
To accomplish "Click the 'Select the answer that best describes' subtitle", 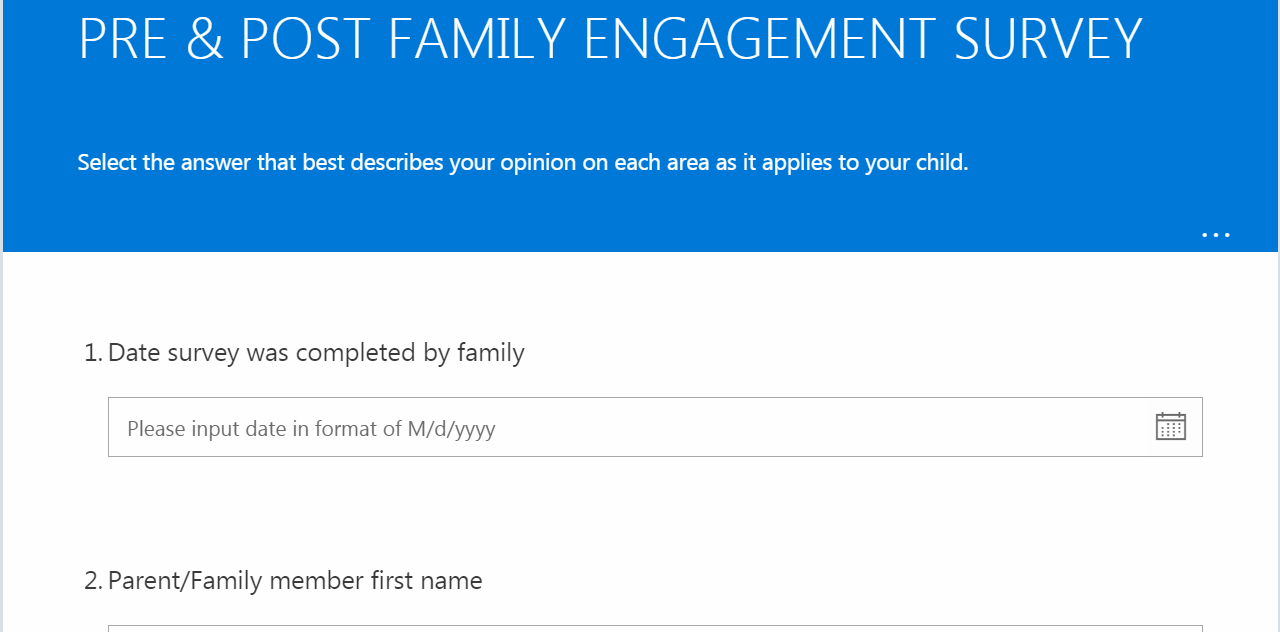I will coord(523,162).
